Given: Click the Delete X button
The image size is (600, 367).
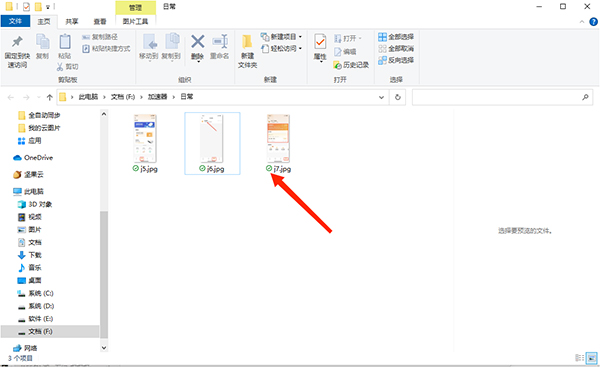Looking at the screenshot, I should (197, 47).
